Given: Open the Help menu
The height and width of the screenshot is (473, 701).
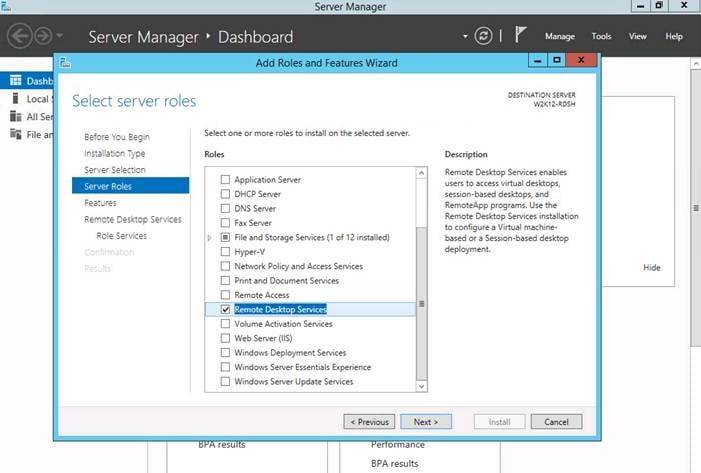Looking at the screenshot, I should pyautogui.click(x=674, y=36).
